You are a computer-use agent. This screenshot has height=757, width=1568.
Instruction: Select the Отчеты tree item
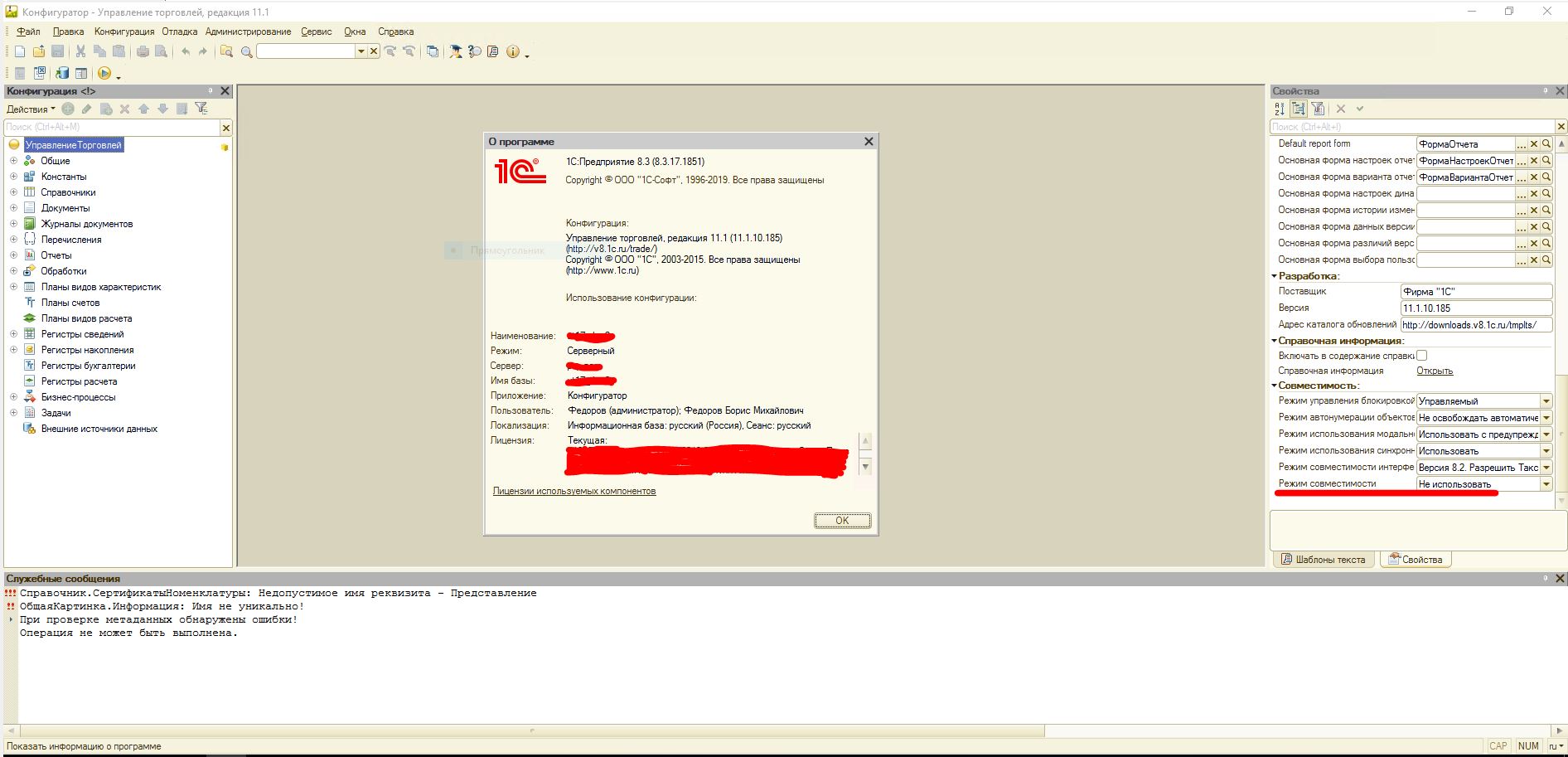coord(56,255)
